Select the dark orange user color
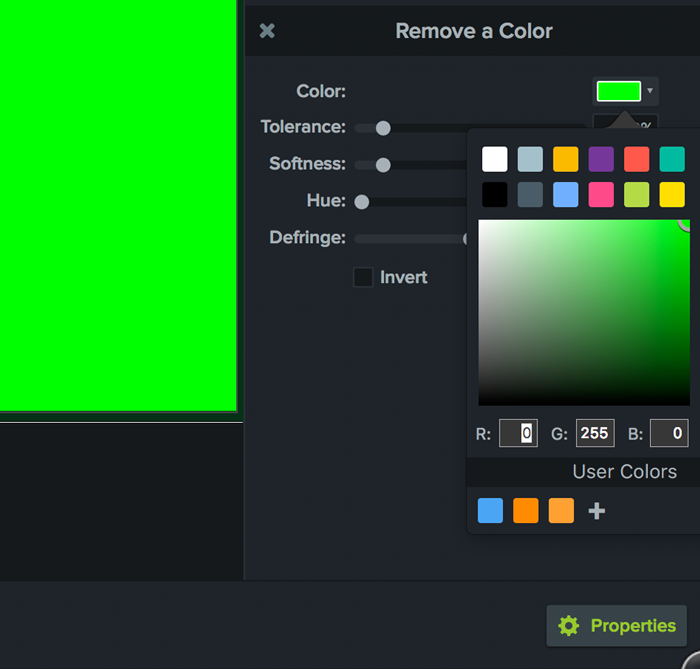 point(525,511)
